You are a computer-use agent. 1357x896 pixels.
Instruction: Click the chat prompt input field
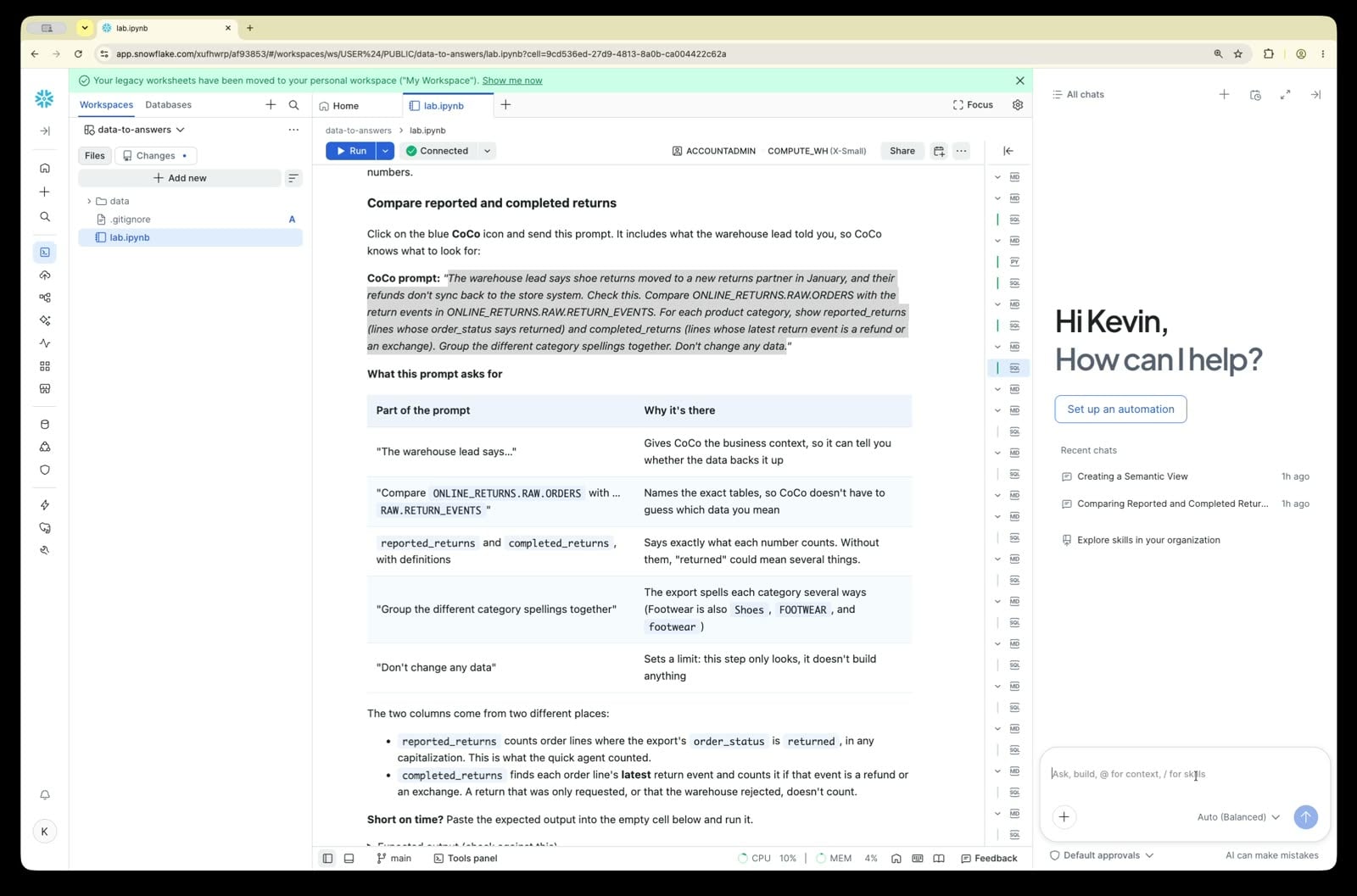point(1184,774)
